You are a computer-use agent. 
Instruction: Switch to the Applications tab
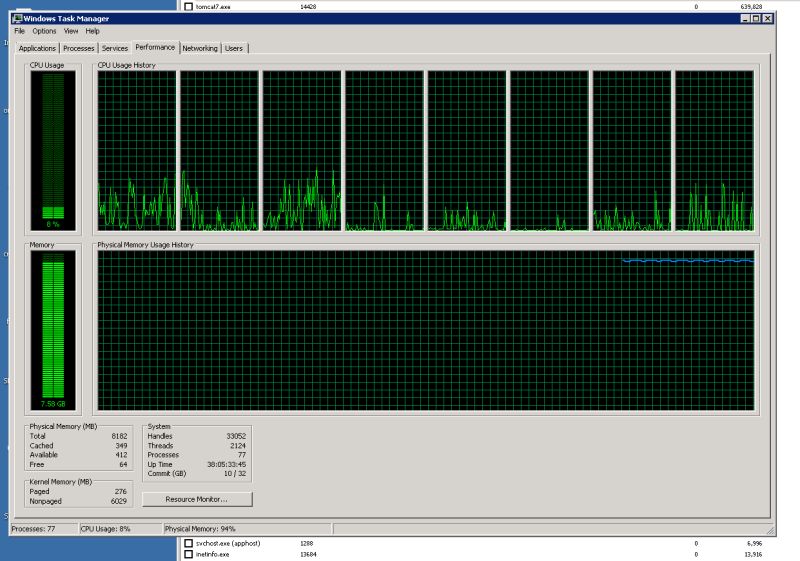coord(37,48)
